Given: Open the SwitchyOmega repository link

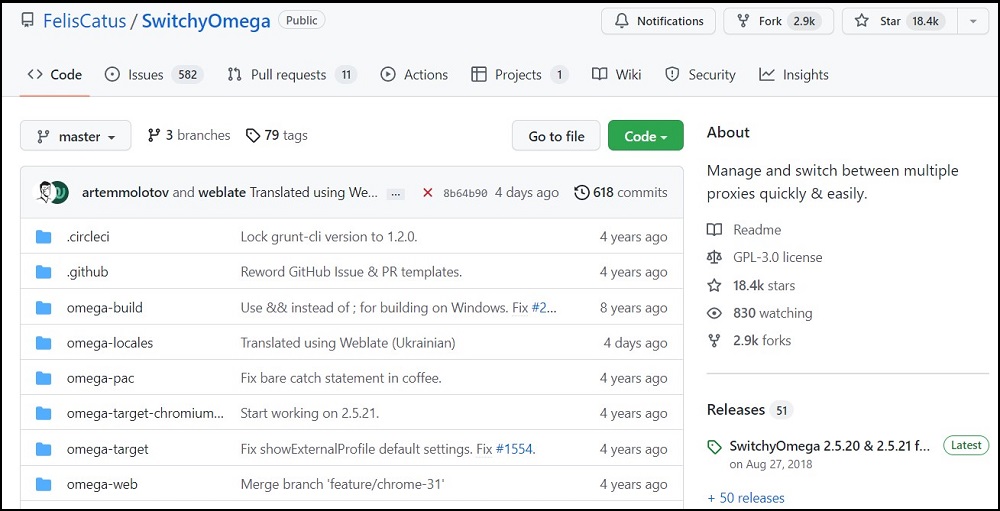Looking at the screenshot, I should (x=206, y=21).
